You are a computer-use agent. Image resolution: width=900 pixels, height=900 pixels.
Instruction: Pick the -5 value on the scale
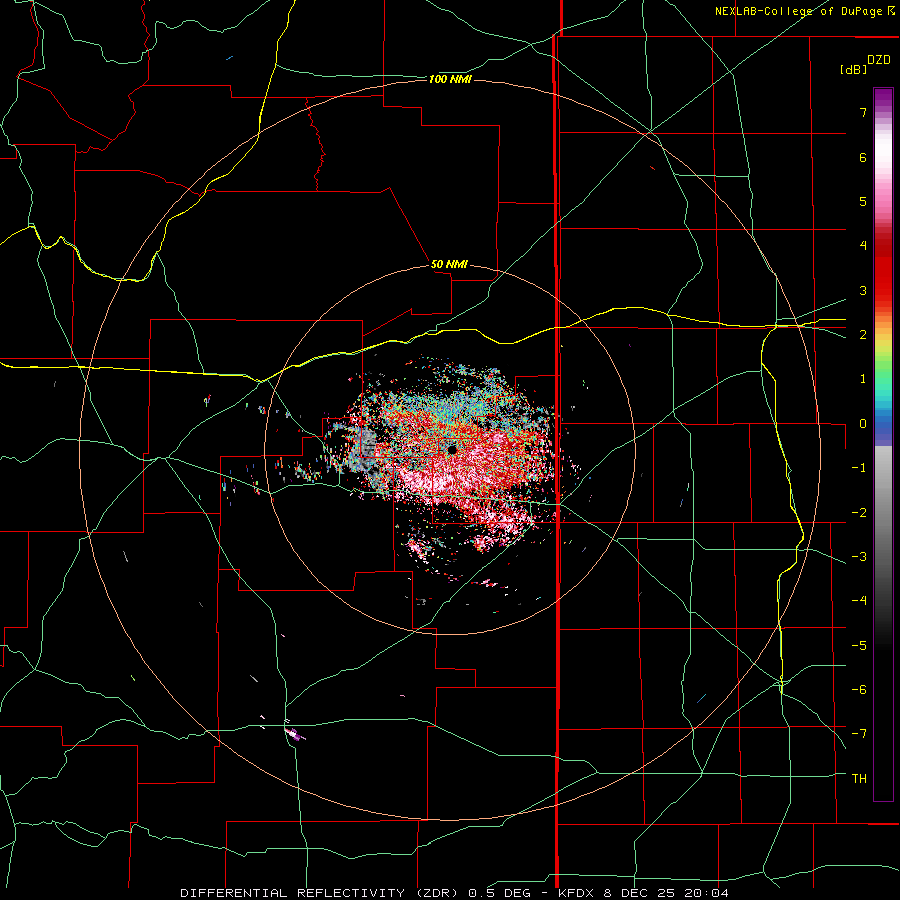[x=859, y=645]
